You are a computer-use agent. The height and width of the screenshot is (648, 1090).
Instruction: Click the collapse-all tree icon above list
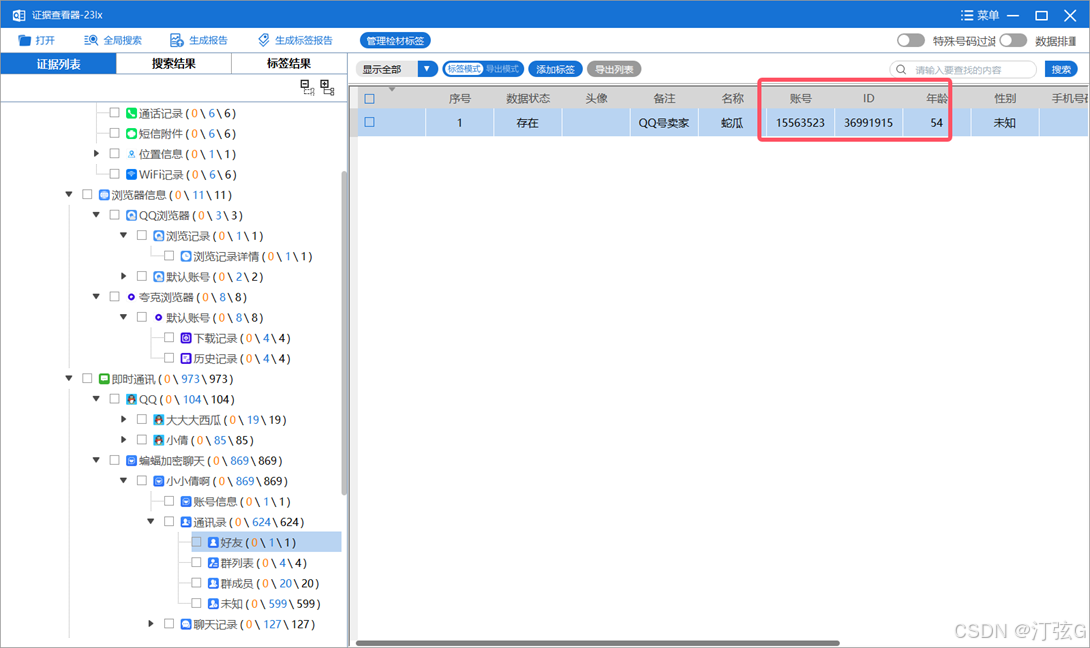pyautogui.click(x=307, y=86)
